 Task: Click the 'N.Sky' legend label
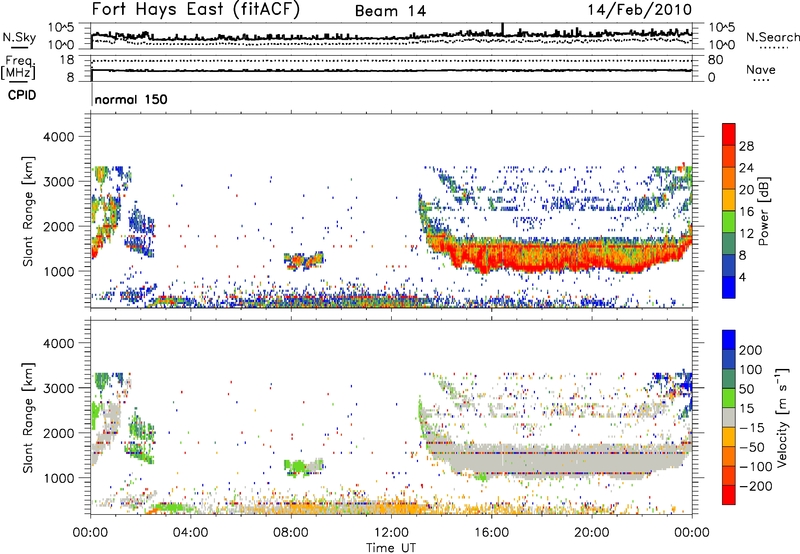click(x=19, y=37)
